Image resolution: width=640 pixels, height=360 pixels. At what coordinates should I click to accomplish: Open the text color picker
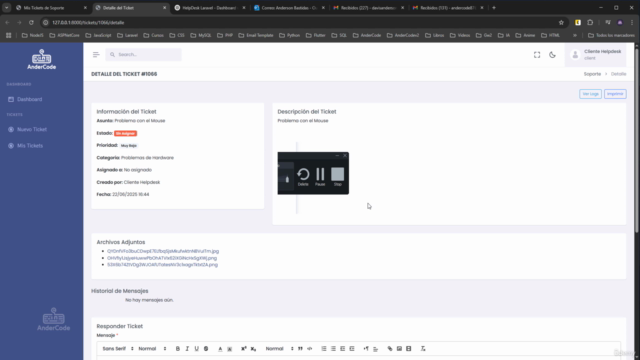[x=220, y=349]
